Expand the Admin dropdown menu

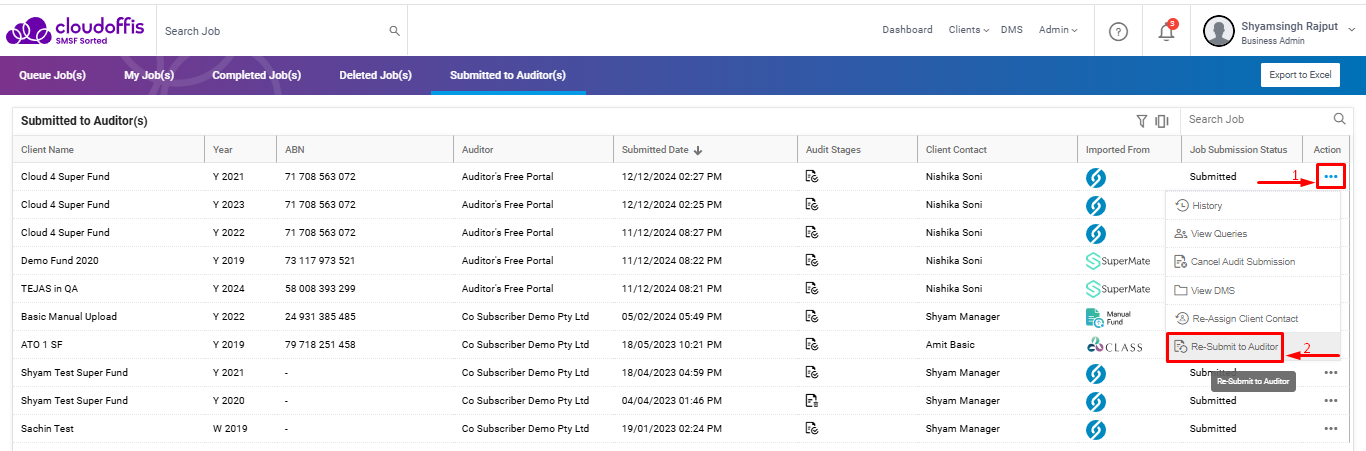pyautogui.click(x=1058, y=30)
